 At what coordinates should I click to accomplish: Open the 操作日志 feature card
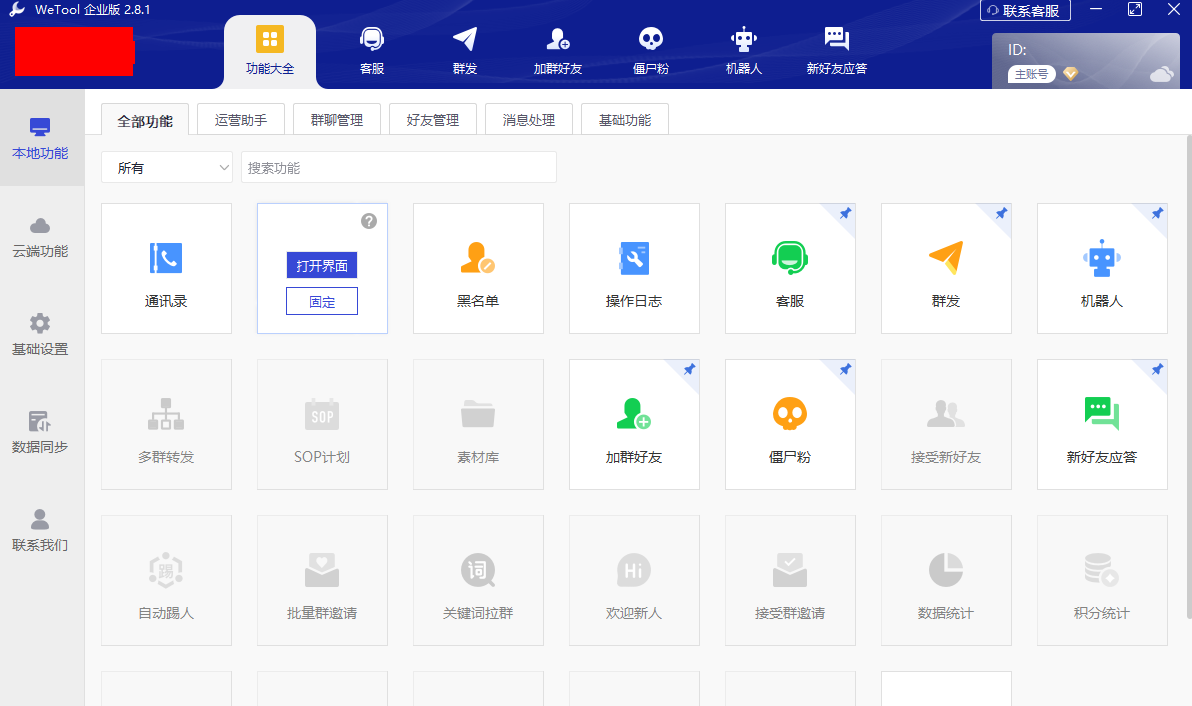[634, 268]
